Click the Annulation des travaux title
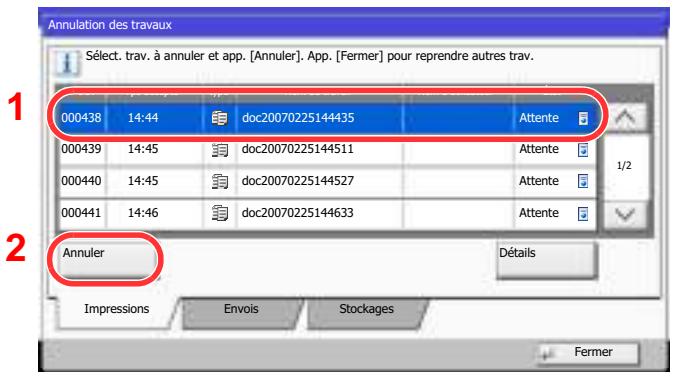The image size is (673, 376). click(x=109, y=25)
